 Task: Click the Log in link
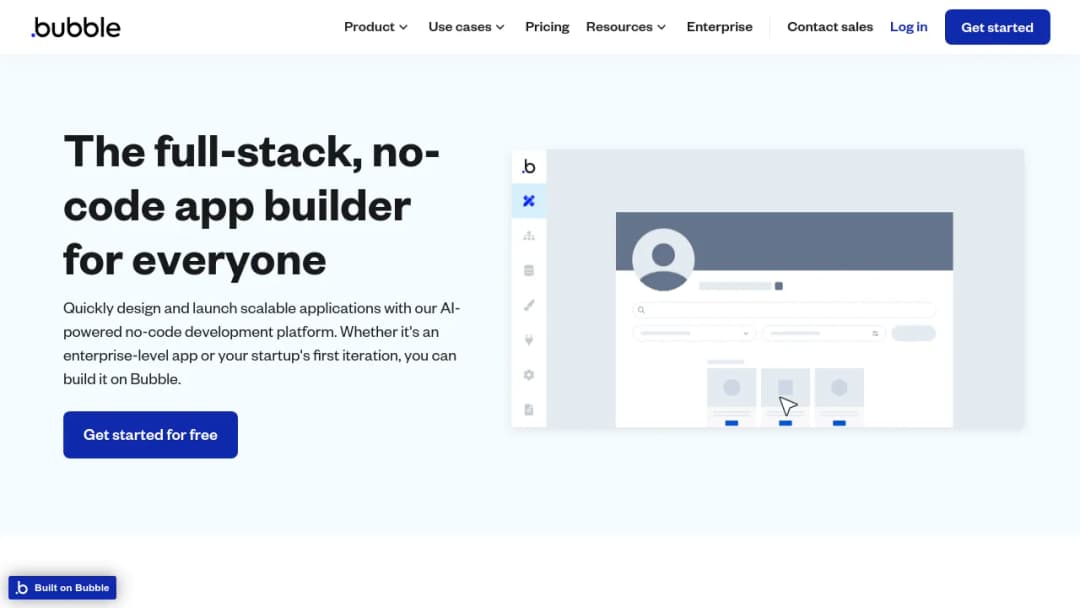tap(908, 27)
